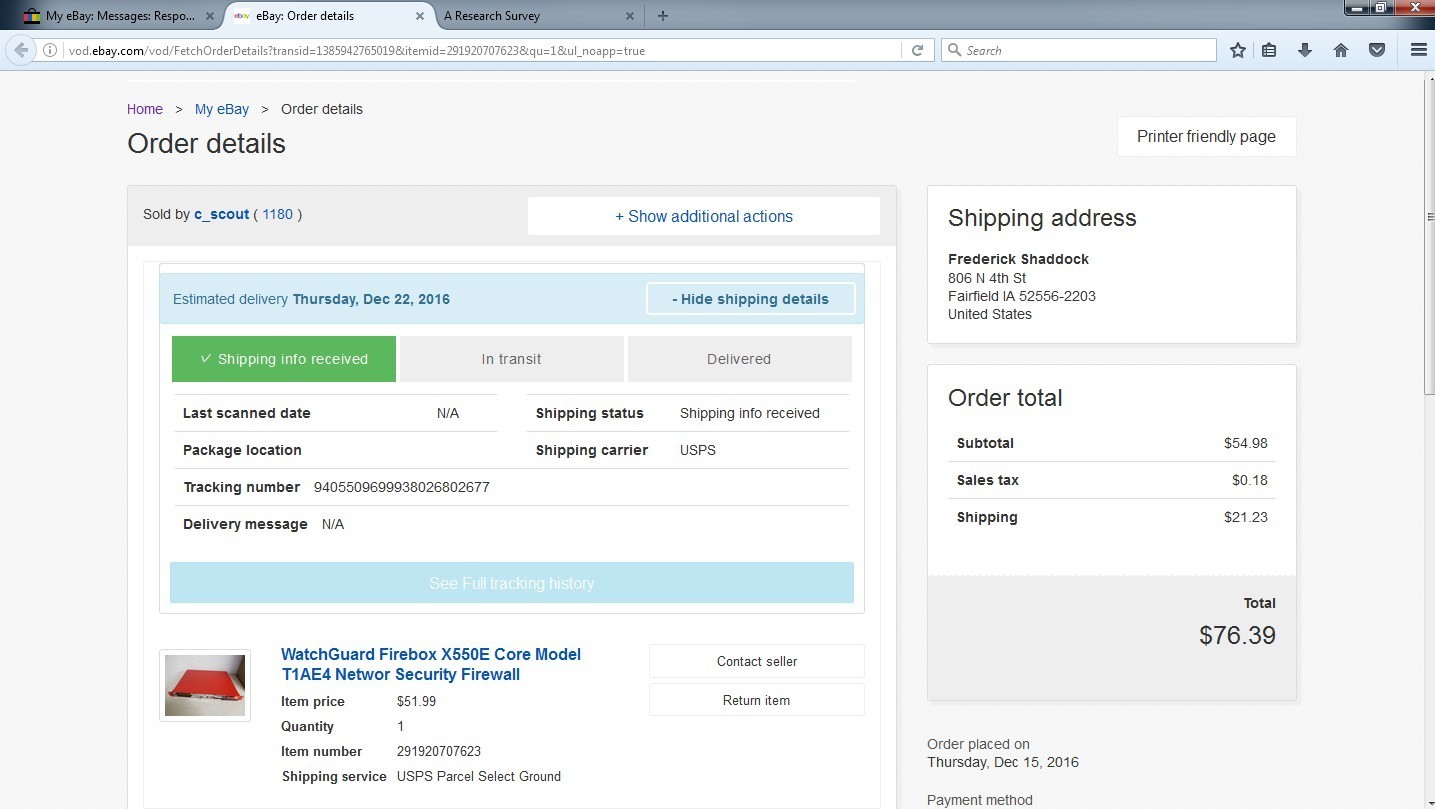The height and width of the screenshot is (809, 1435).
Task: Select the Delivered status step
Action: (x=739, y=359)
